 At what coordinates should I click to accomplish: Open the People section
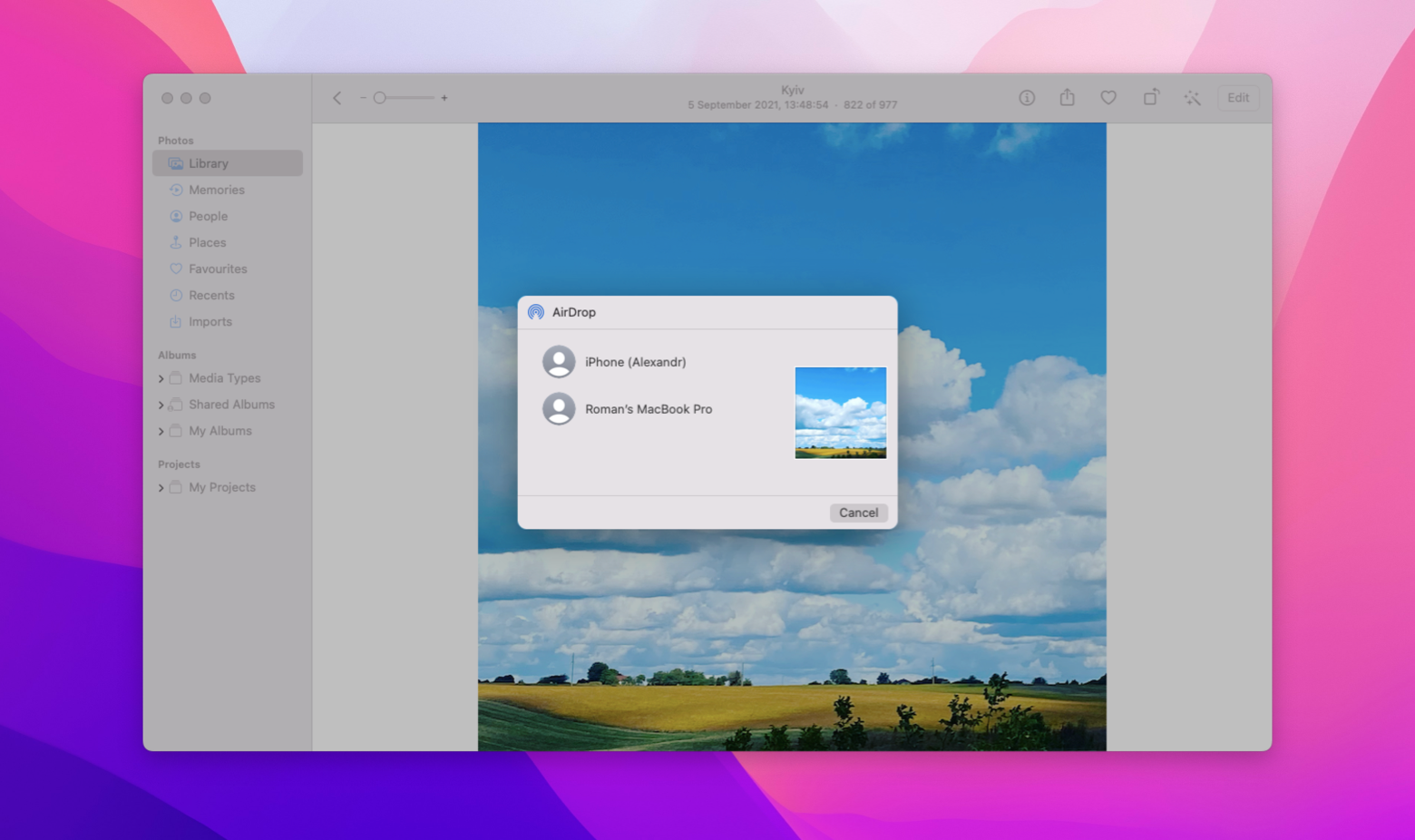(208, 216)
